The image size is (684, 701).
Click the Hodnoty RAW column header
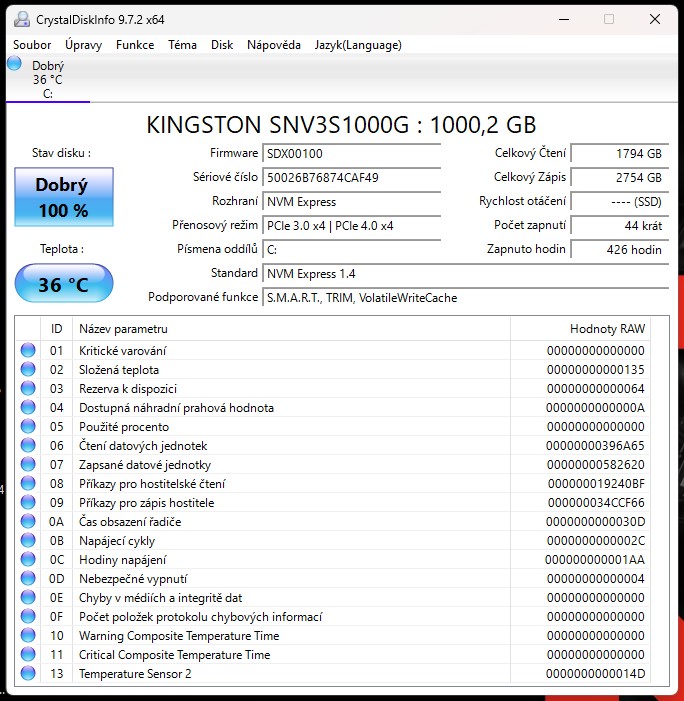click(607, 329)
